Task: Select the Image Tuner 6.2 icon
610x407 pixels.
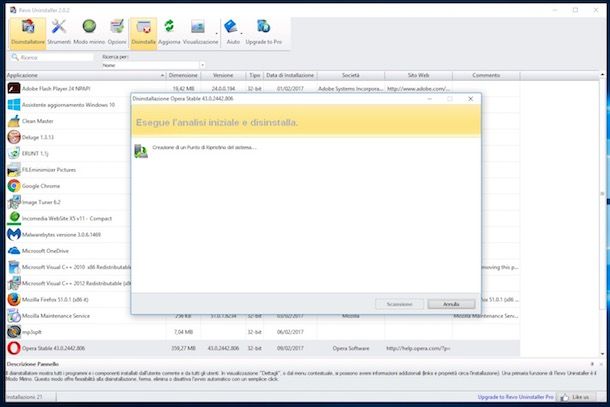Action: [x=14, y=202]
